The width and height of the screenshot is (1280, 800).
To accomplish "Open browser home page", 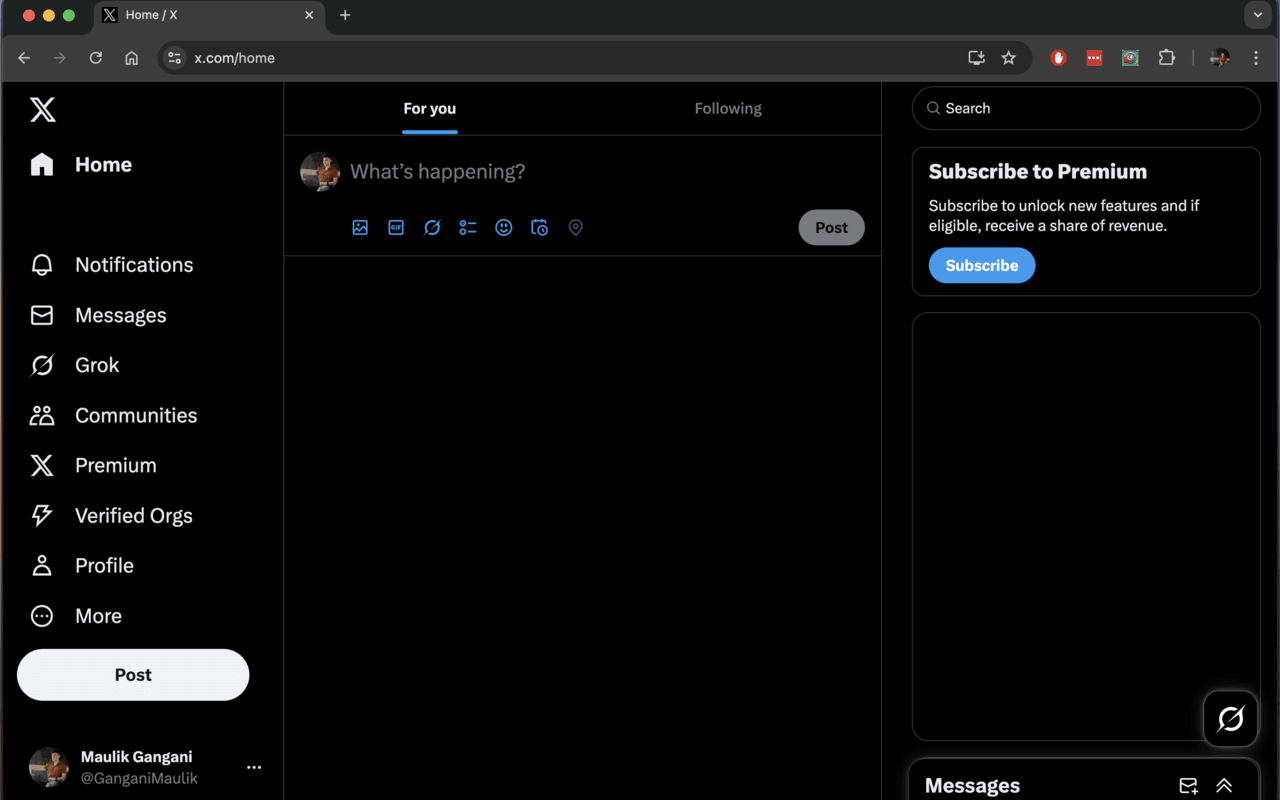I will [131, 58].
